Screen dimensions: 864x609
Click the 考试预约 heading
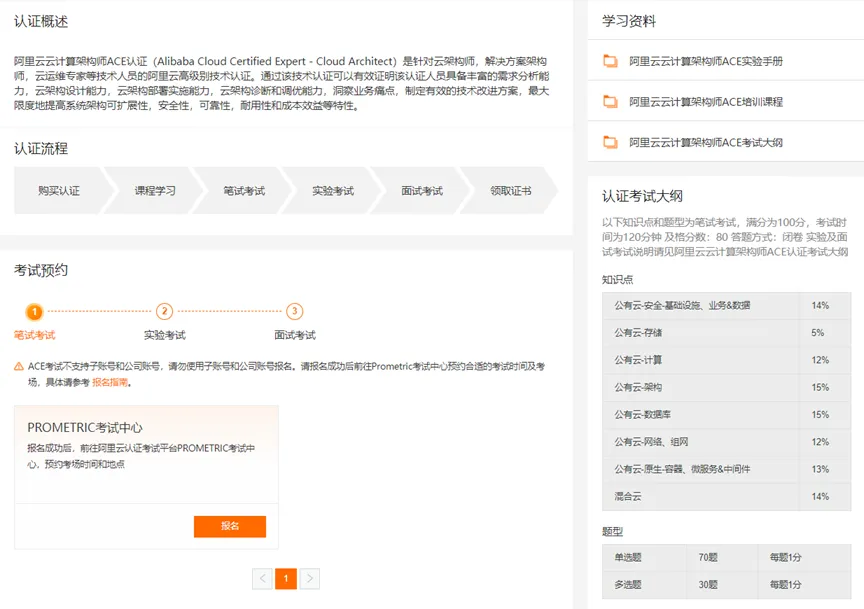(x=41, y=271)
